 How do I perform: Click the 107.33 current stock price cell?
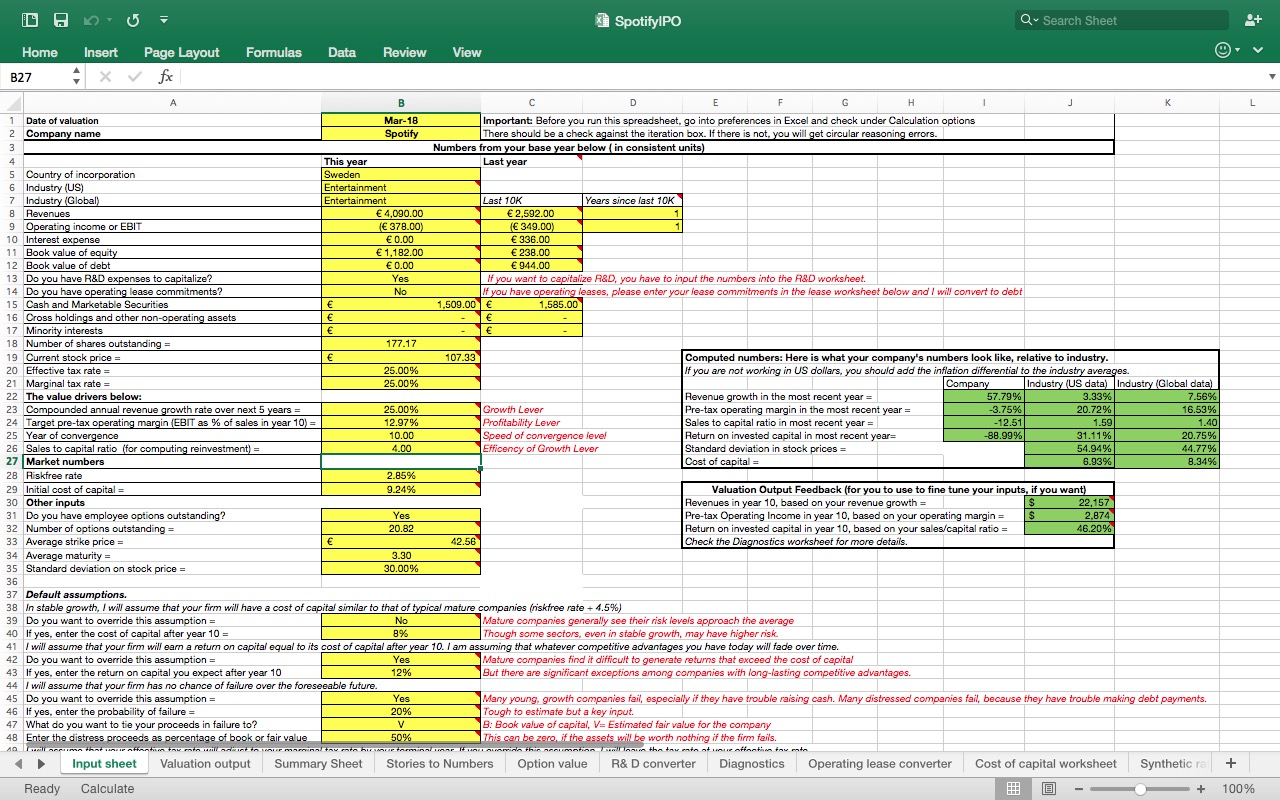point(401,357)
